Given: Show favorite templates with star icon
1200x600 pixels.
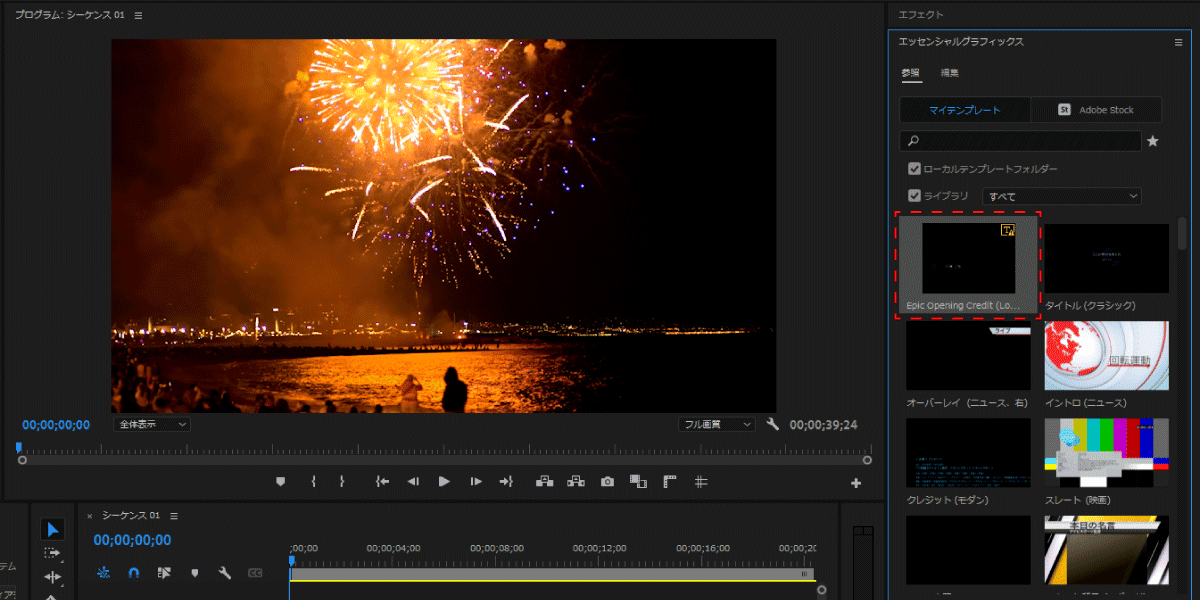Looking at the screenshot, I should [x=1152, y=142].
